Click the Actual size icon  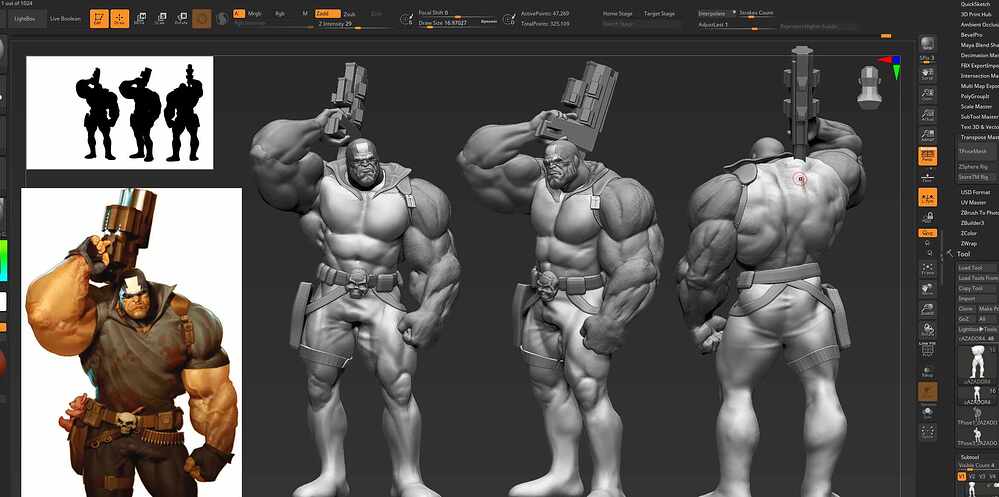coord(928,115)
